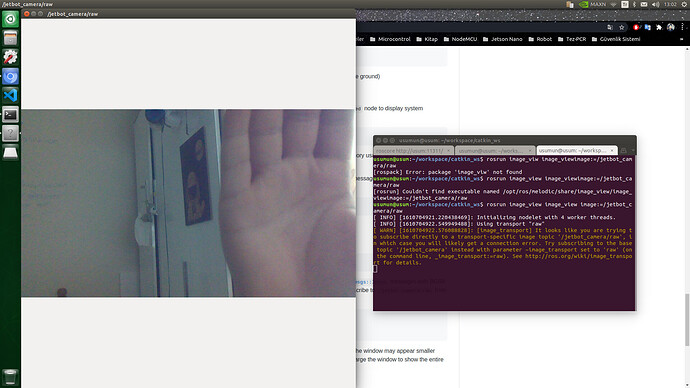Open the Kitap bookmarks folder
Image resolution: width=690 pixels, height=388 pixels.
(x=427, y=39)
